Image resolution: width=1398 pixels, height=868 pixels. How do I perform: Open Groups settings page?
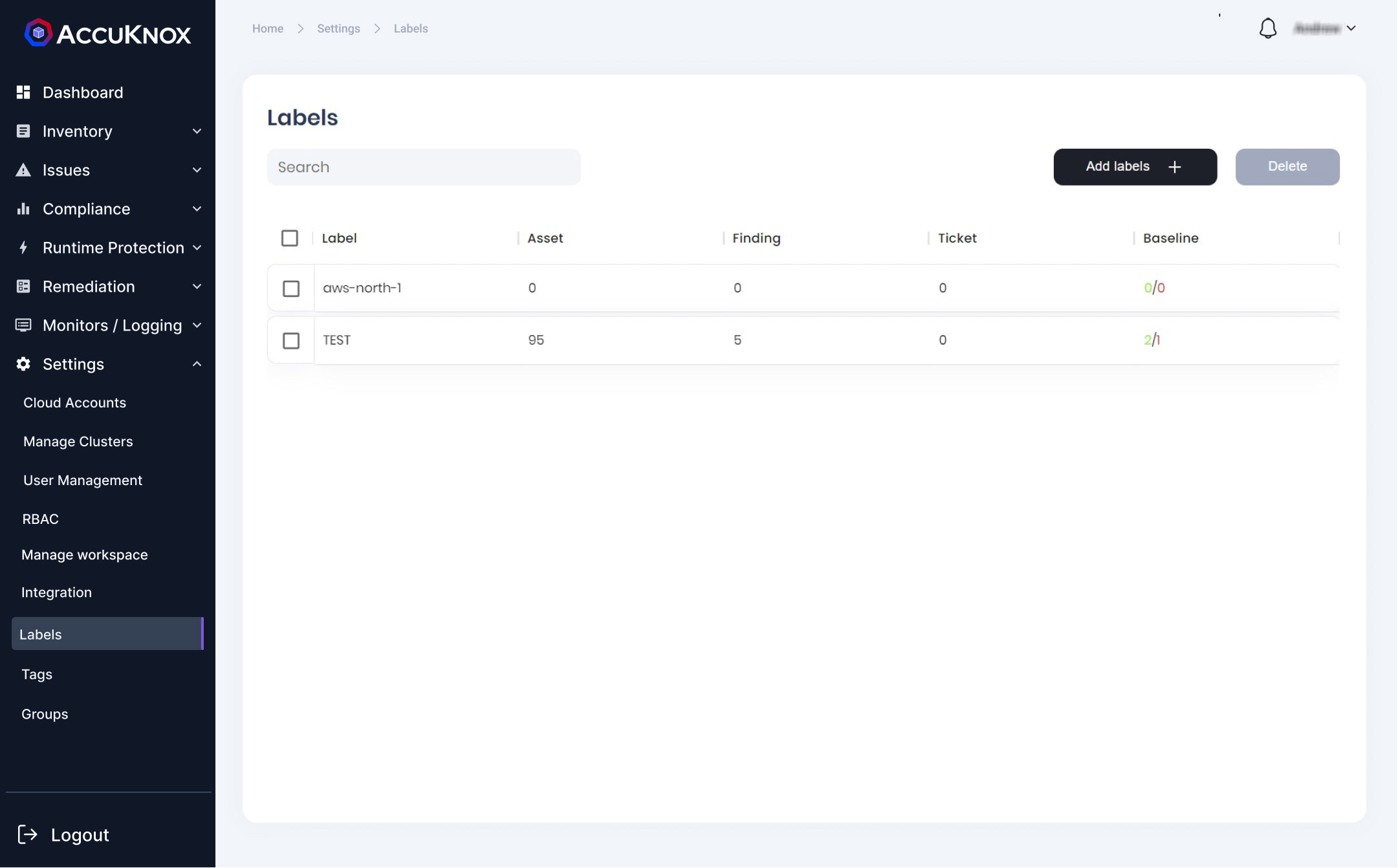[45, 714]
